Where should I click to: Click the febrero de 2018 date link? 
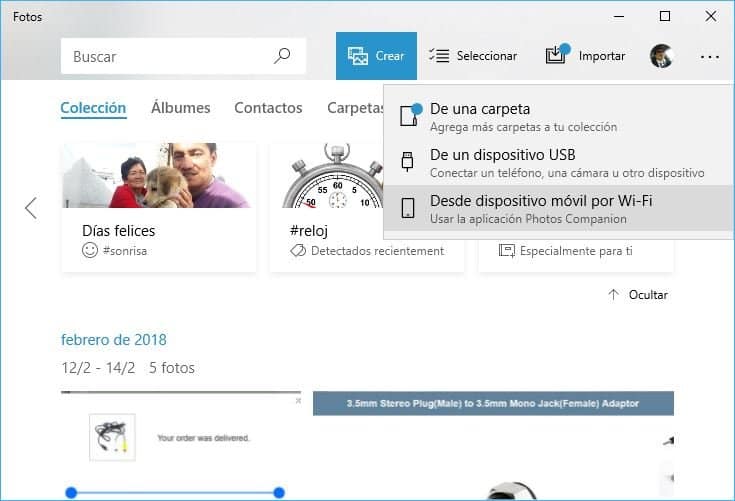tap(113, 340)
